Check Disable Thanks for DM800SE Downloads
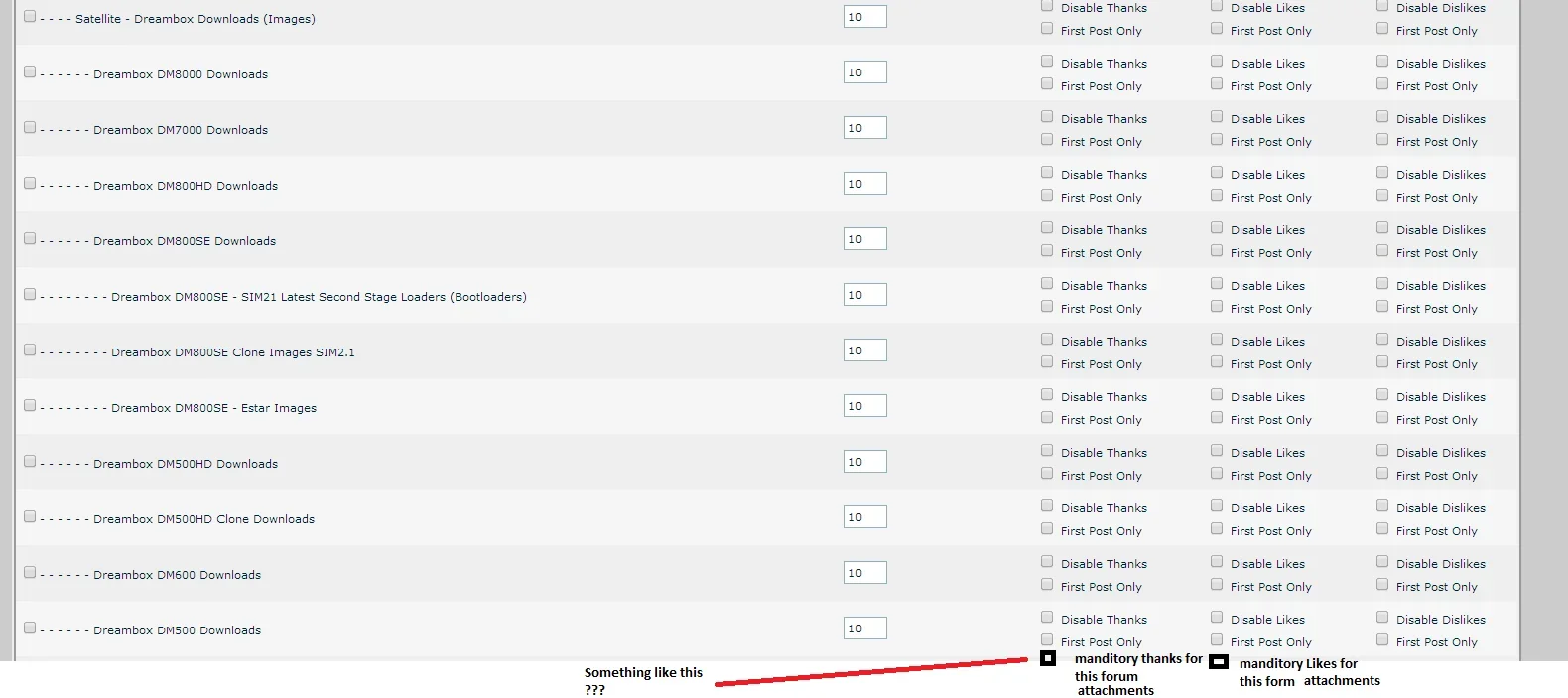The height and width of the screenshot is (698, 1568). tap(1047, 227)
